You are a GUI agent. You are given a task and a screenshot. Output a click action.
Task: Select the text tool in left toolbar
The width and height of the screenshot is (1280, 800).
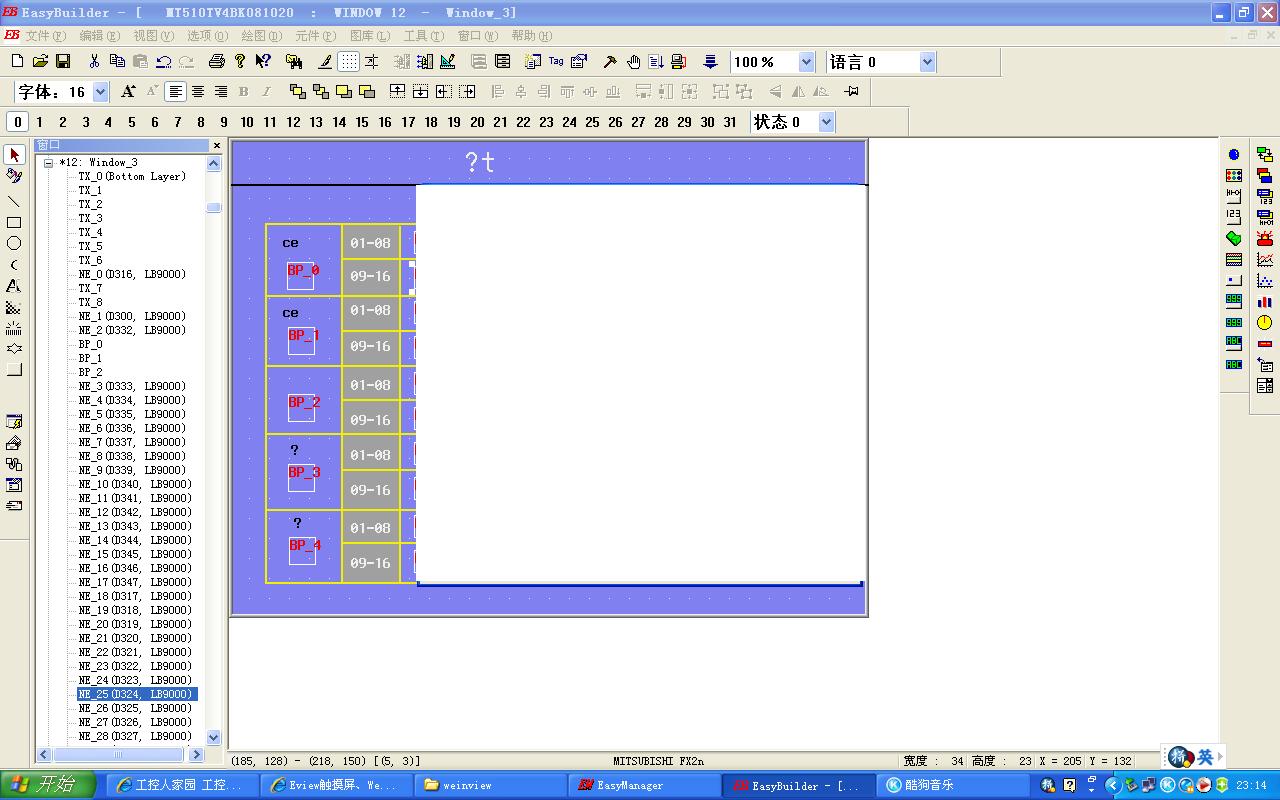pos(14,286)
